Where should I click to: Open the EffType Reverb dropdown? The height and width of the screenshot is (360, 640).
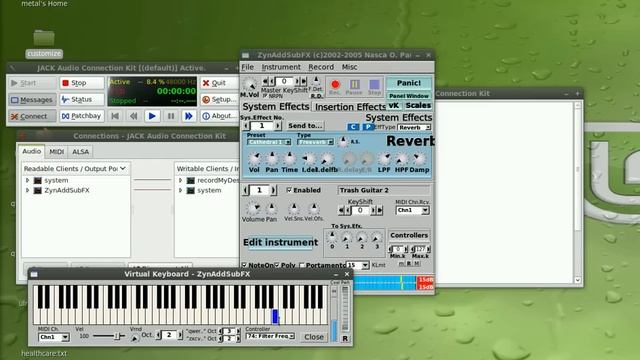(414, 127)
